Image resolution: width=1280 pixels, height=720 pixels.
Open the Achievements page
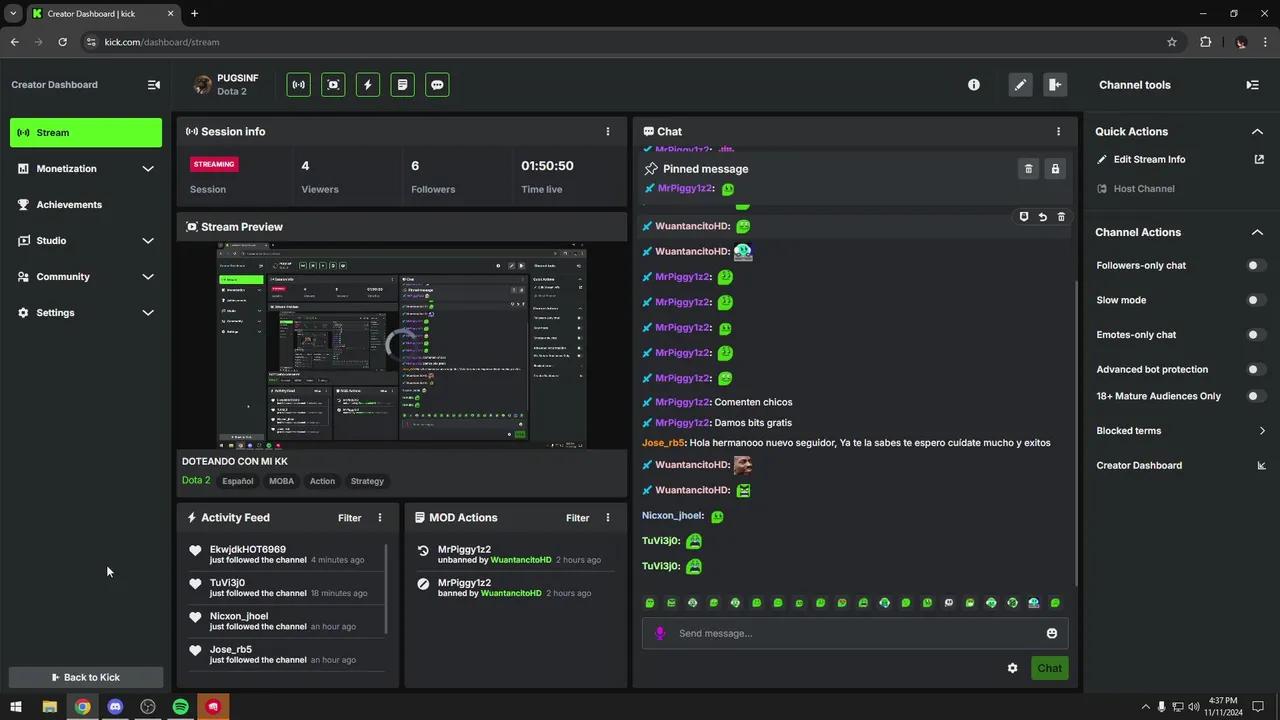point(69,205)
